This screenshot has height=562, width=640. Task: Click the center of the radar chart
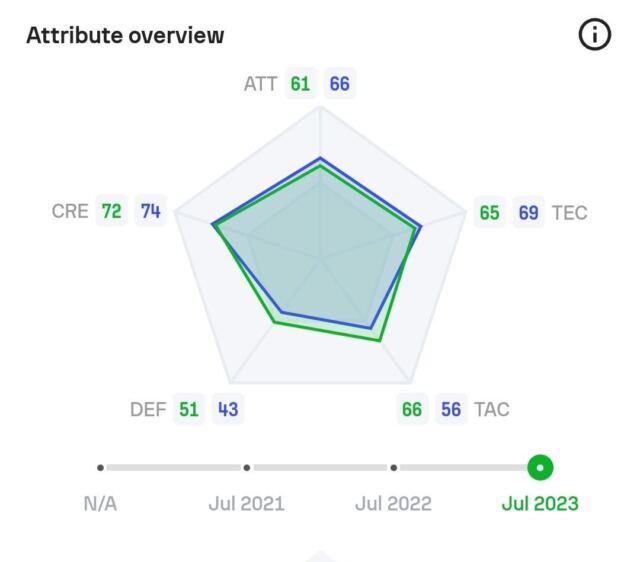point(320,258)
